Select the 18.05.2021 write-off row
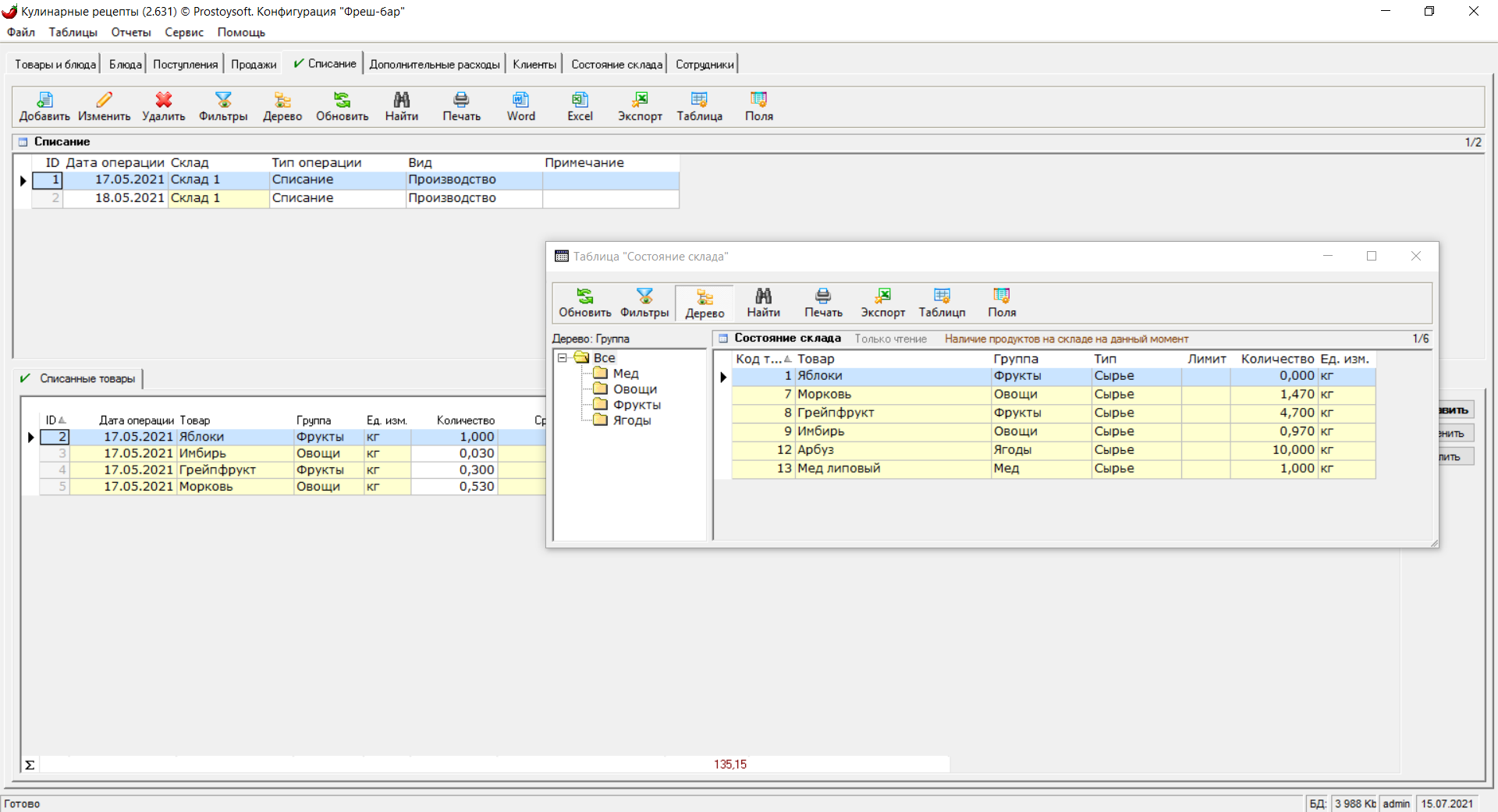Image resolution: width=1498 pixels, height=812 pixels. (130, 198)
